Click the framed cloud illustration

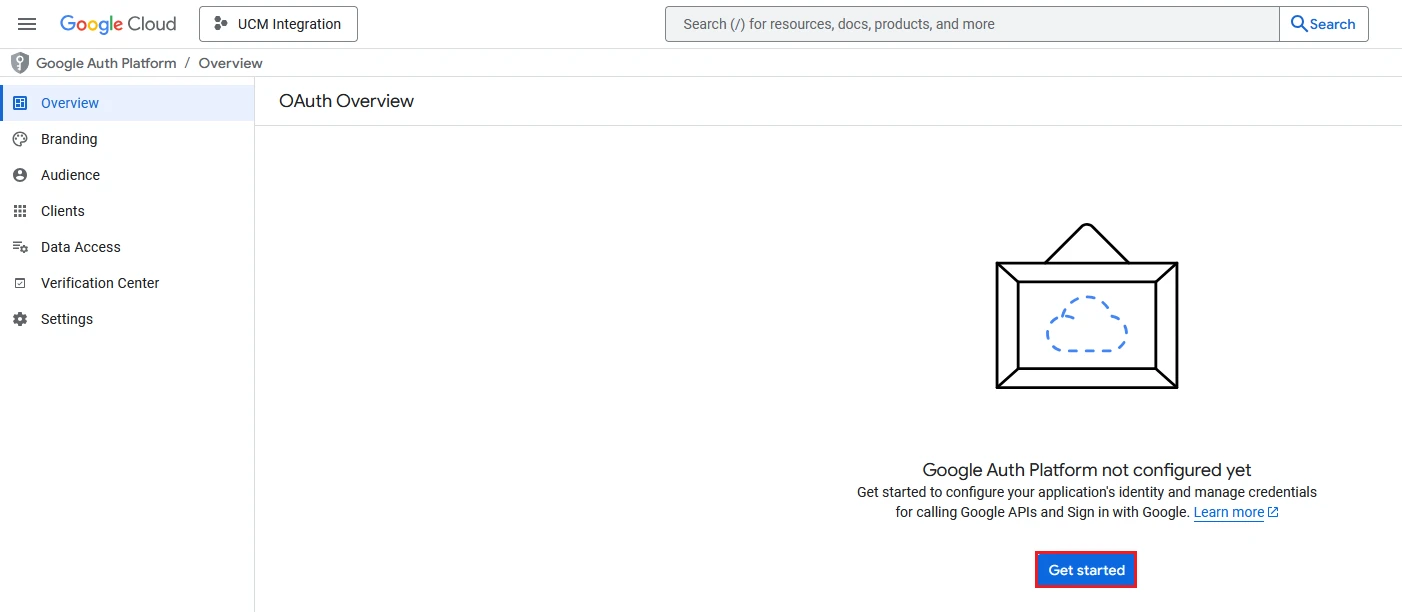click(1087, 306)
